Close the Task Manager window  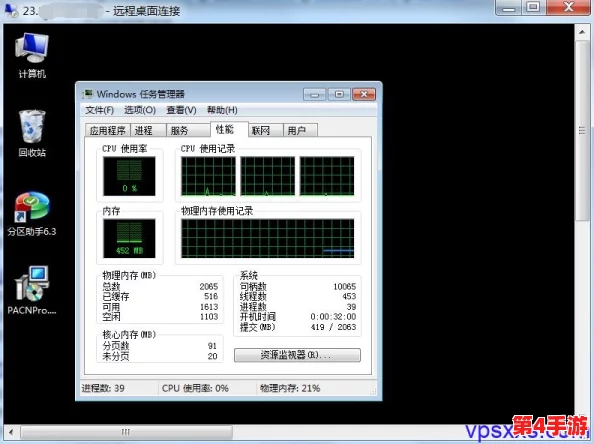click(364, 94)
